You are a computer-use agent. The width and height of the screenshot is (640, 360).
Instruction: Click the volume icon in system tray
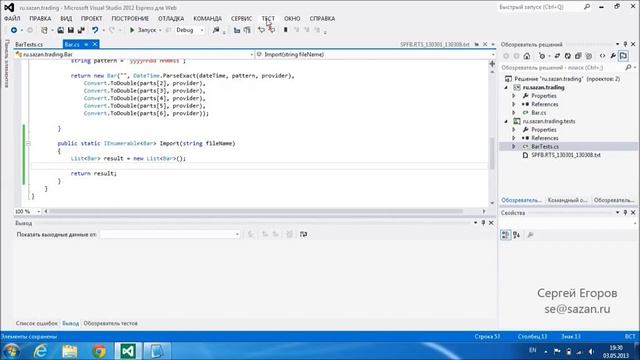point(591,351)
